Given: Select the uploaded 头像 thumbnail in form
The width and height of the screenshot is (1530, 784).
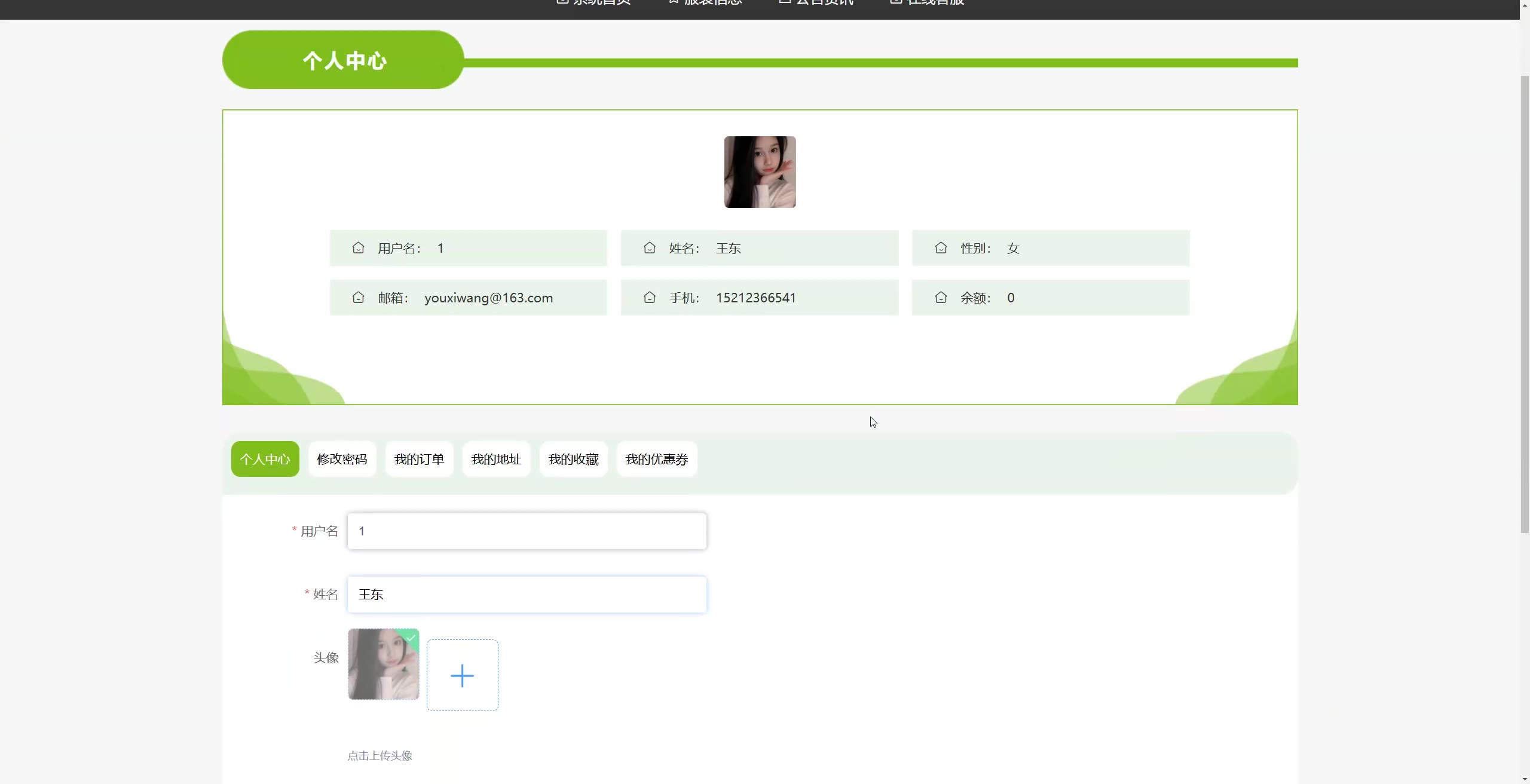Looking at the screenshot, I should 383,664.
